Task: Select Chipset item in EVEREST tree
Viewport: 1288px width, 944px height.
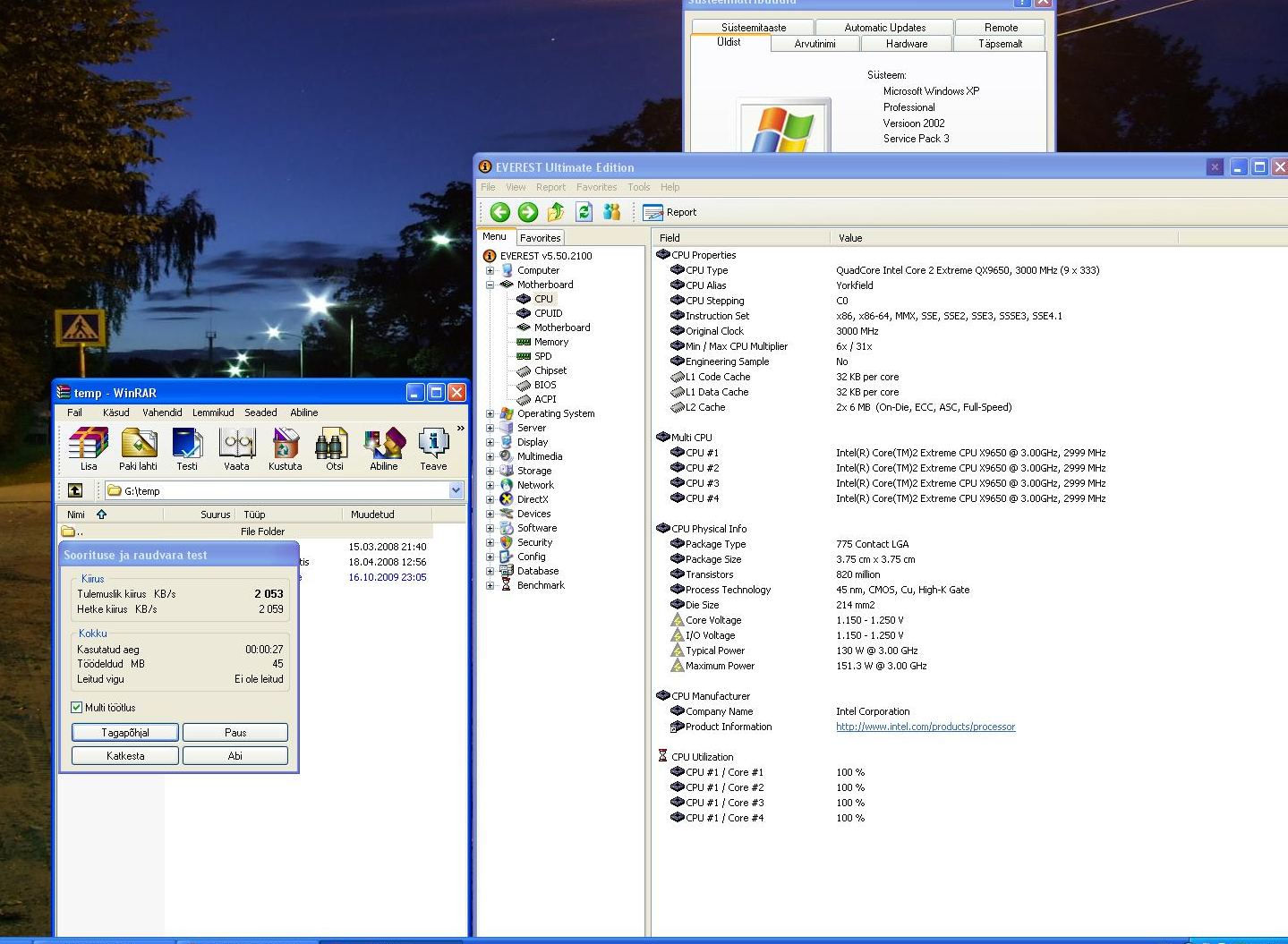Action: coord(550,370)
